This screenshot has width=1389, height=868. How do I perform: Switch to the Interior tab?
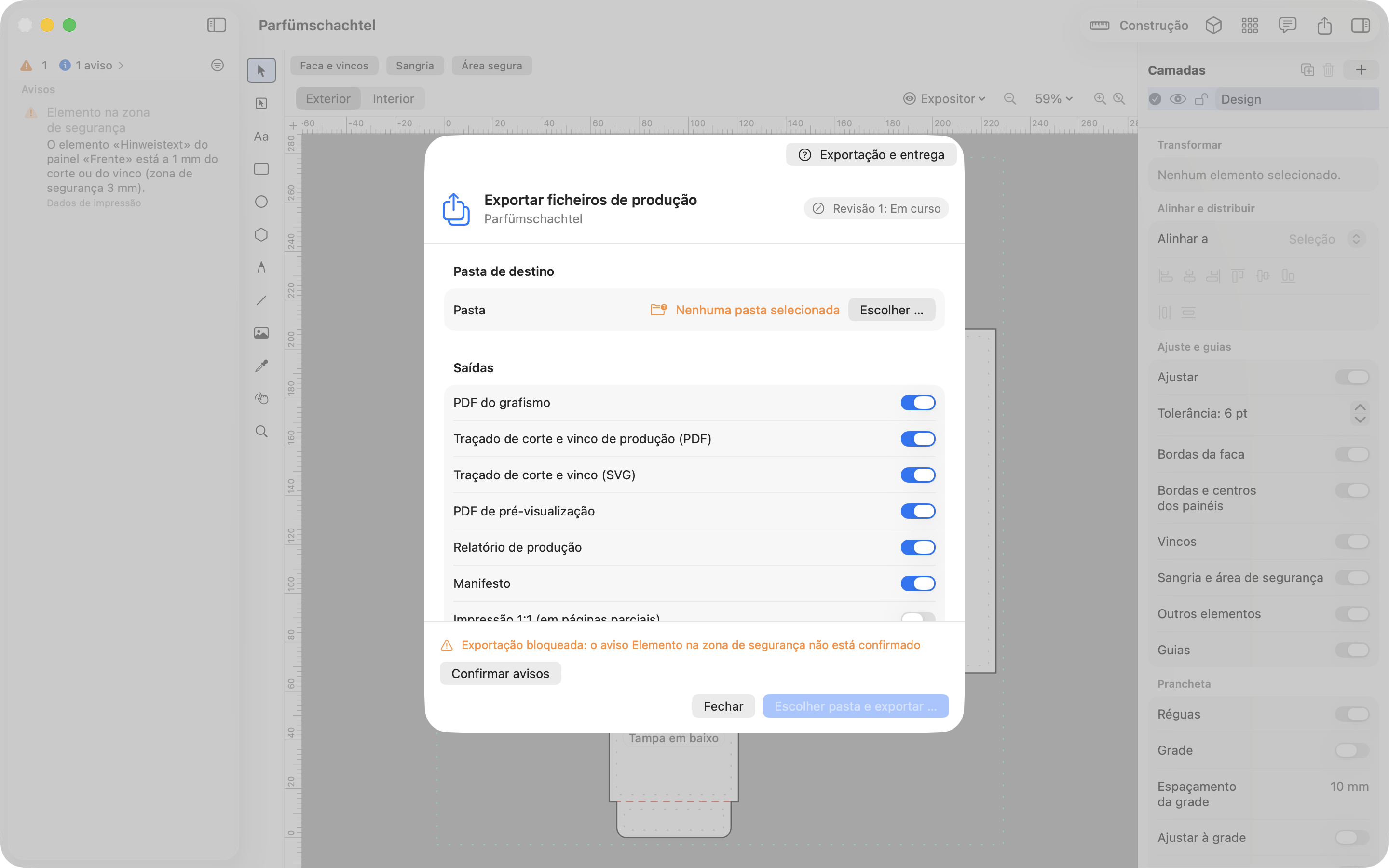[x=393, y=99]
